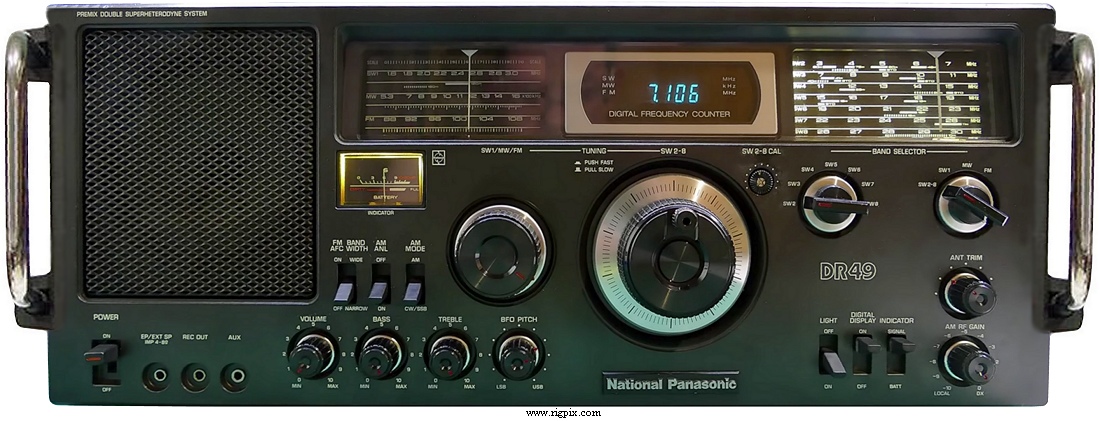Screen dimensions: 1100x421
Task: Click the REC OUT jack
Action: click(x=195, y=377)
